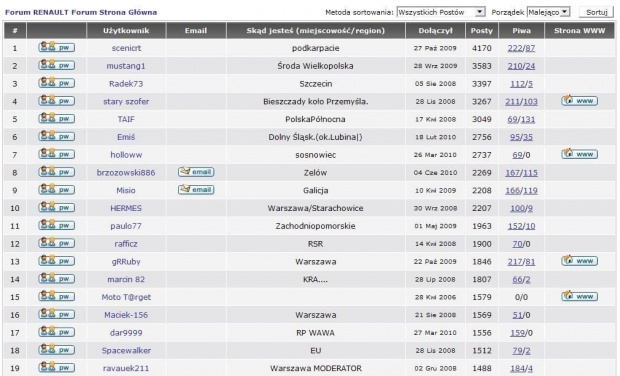Image resolution: width=620 pixels, height=376 pixels.
Task: Open stary szofer's www website icon
Action: (x=579, y=101)
